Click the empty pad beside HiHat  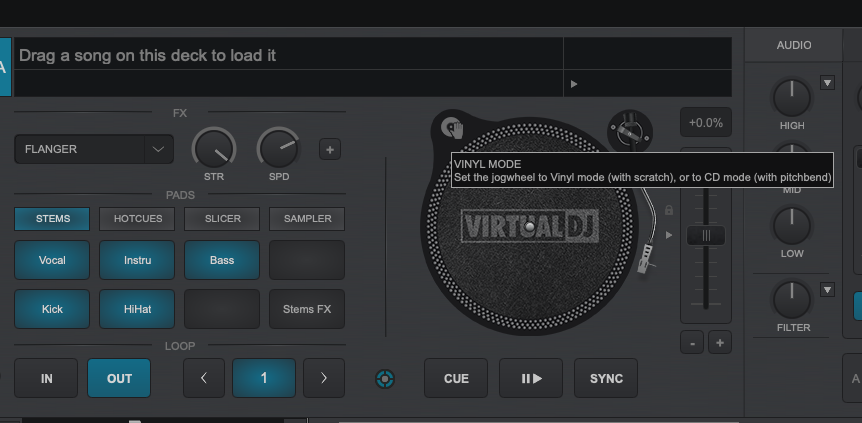tap(222, 309)
